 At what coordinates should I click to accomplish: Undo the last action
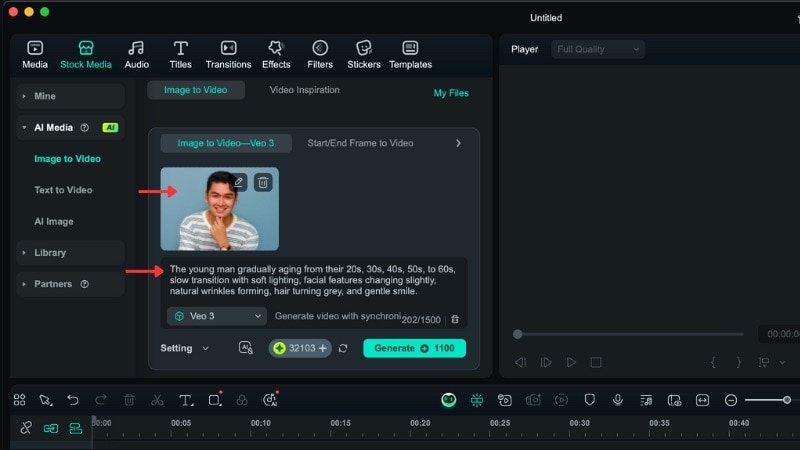coord(73,400)
